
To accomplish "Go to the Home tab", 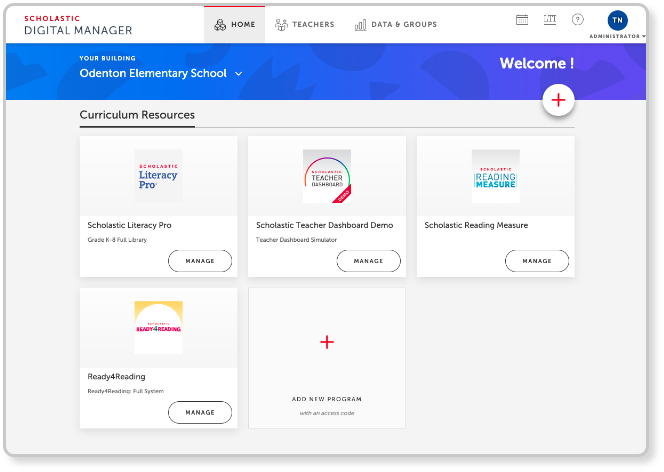I will click(x=235, y=25).
